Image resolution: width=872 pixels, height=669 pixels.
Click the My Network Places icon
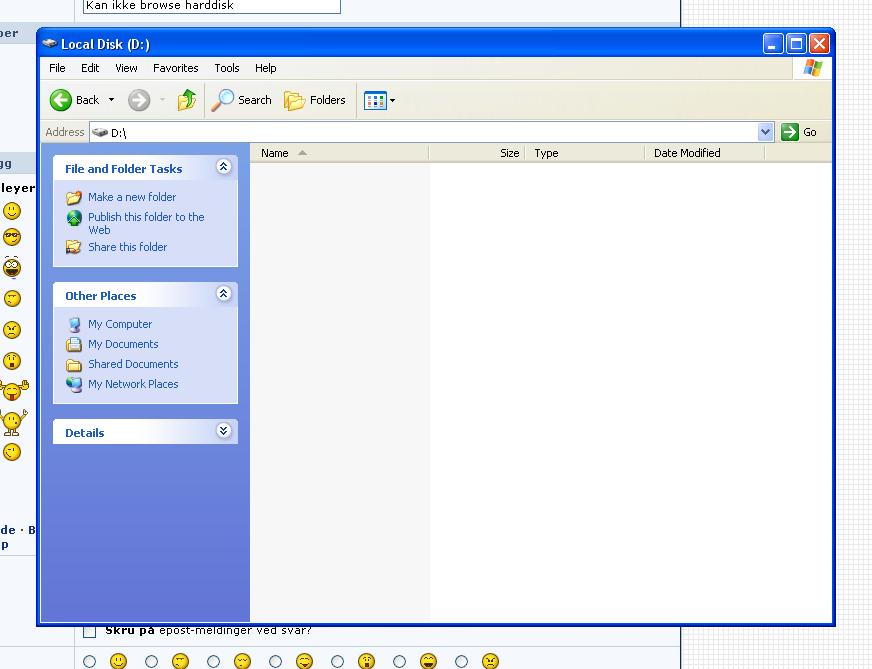pyautogui.click(x=74, y=384)
